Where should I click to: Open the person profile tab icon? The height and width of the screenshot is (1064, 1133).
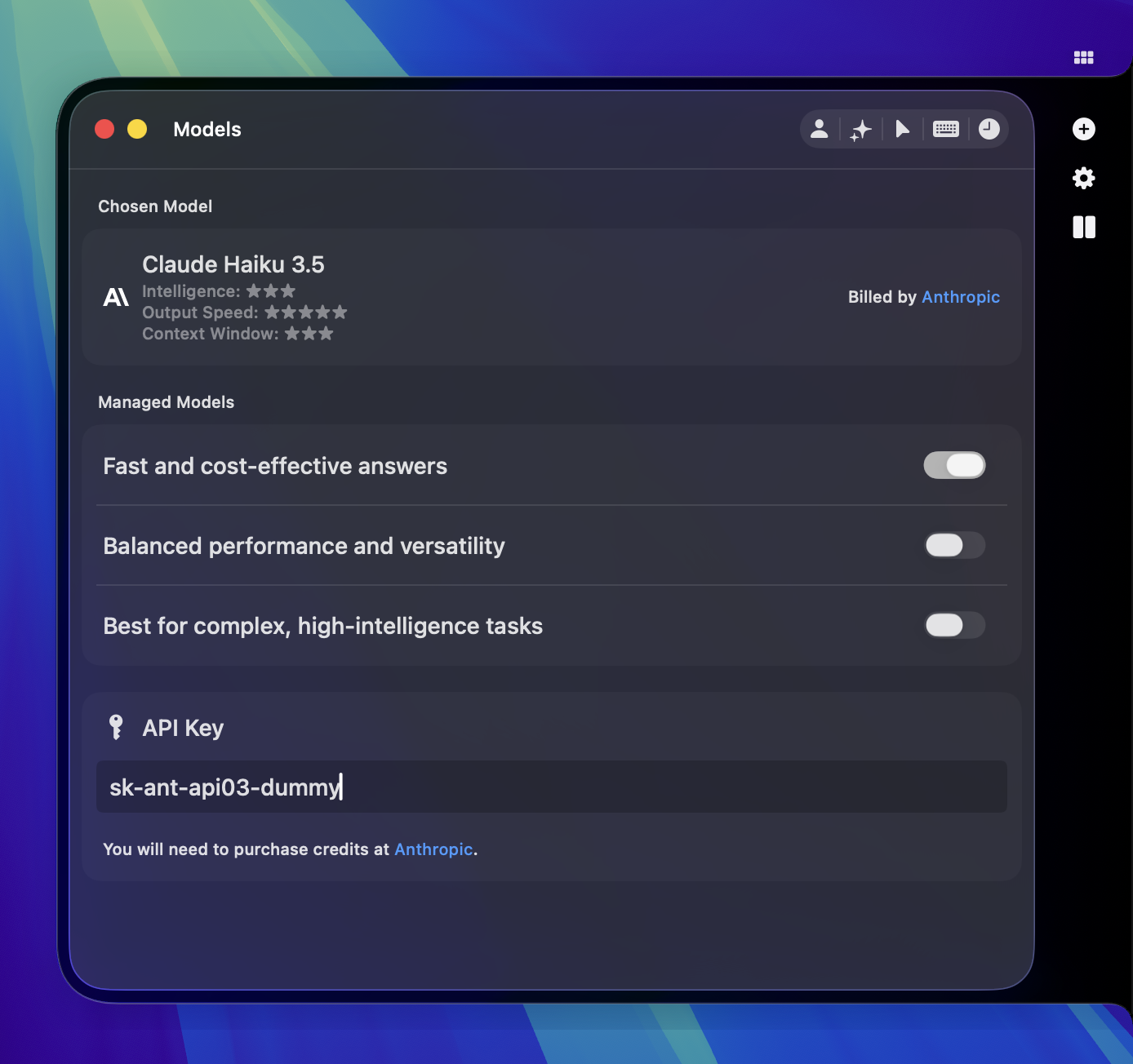tap(820, 129)
